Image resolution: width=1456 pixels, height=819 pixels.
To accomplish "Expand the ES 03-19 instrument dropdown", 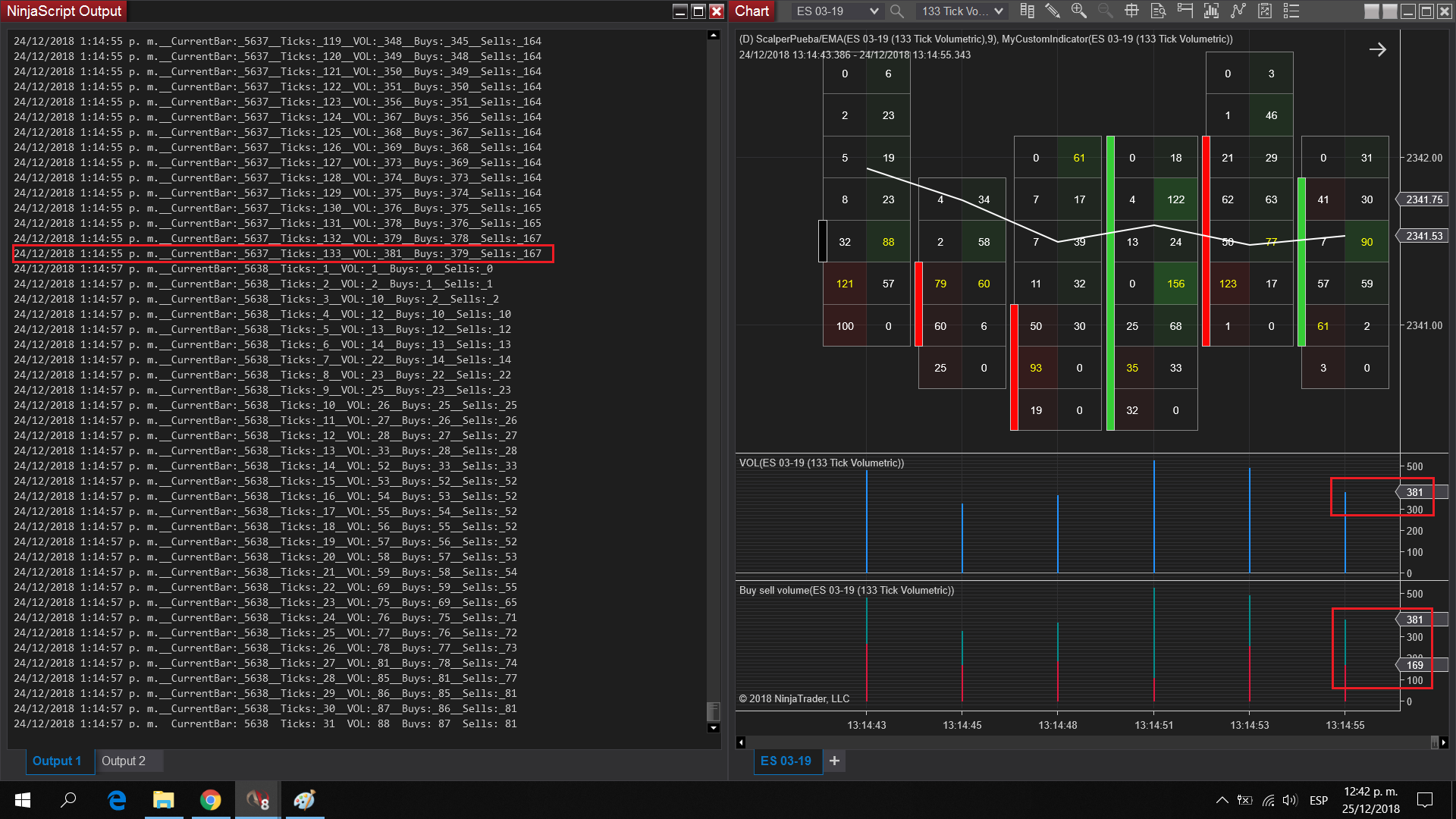I will pyautogui.click(x=874, y=11).
